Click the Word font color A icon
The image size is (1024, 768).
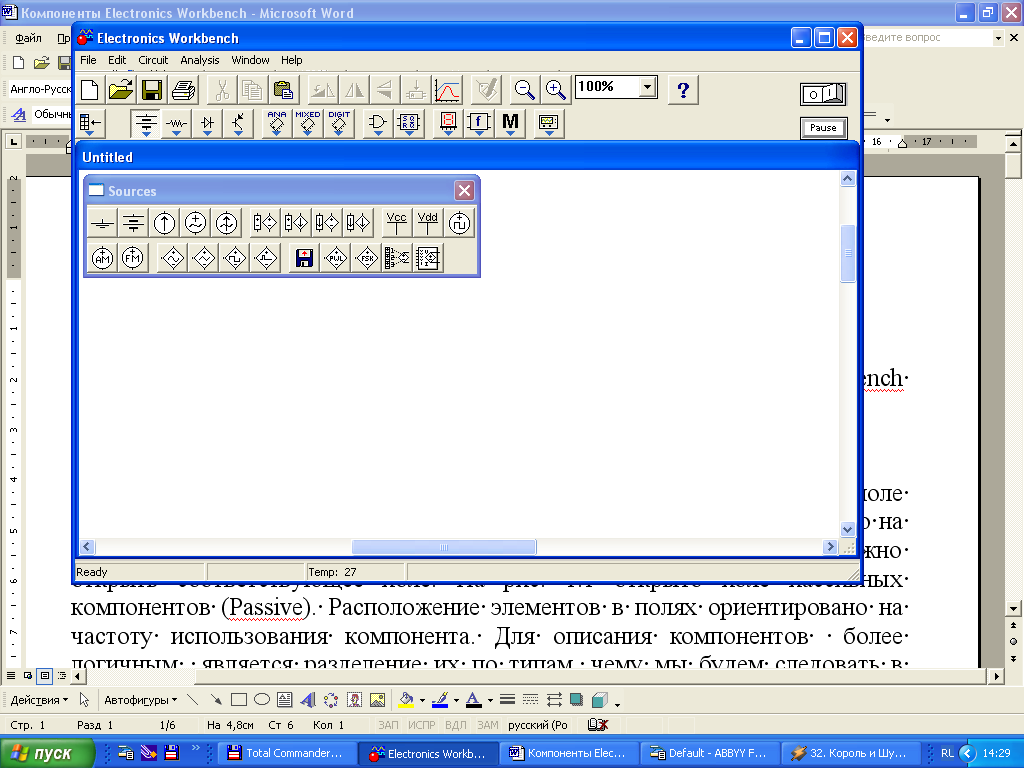pos(474,700)
